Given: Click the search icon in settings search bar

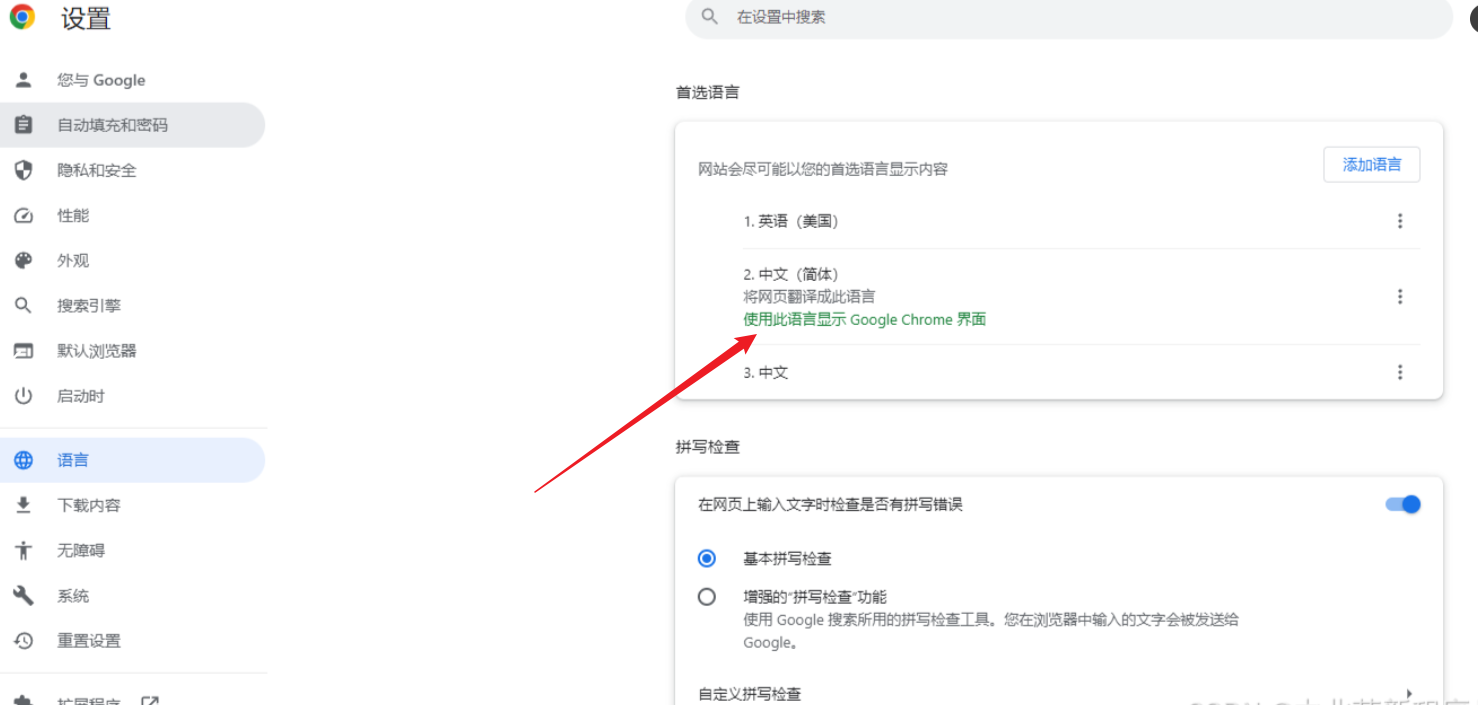Looking at the screenshot, I should coord(710,17).
